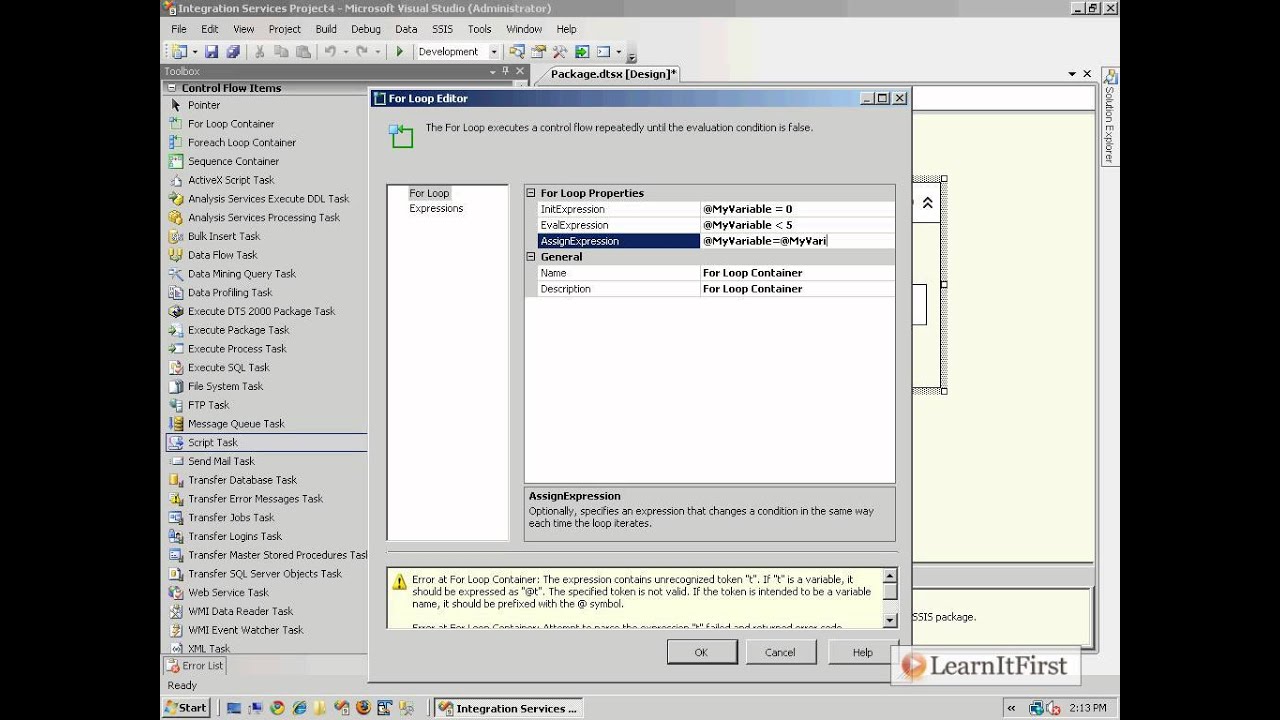Screen dimensions: 1280x720
Task: Choose Execute Process Task in Toolbox
Action: click(x=237, y=349)
